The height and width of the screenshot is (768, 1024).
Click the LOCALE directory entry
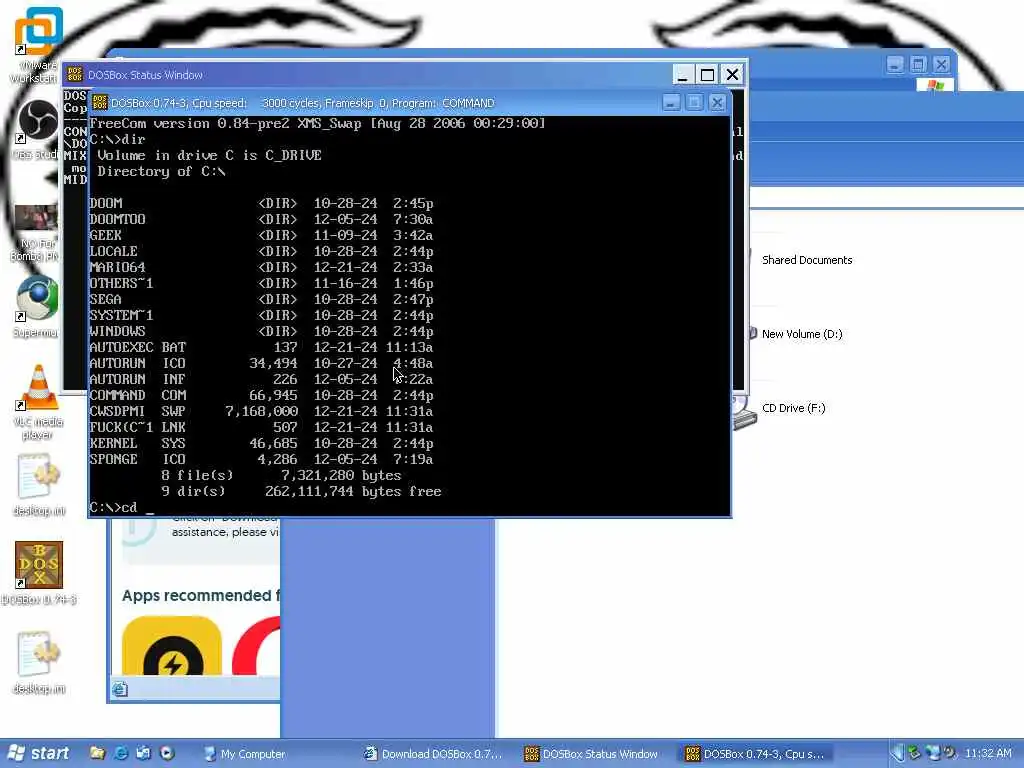click(x=261, y=251)
